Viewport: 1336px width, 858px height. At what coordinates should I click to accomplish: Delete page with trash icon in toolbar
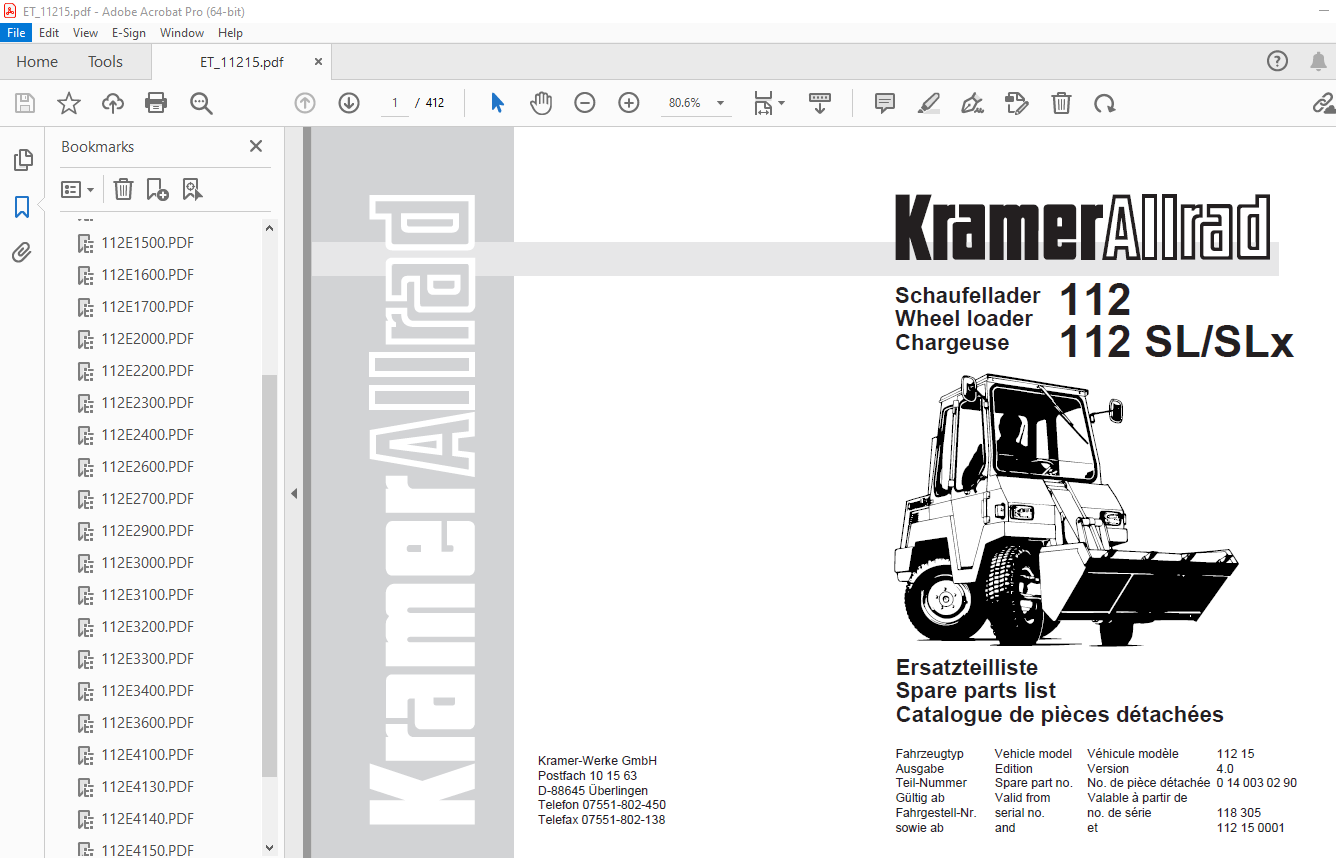pos(1061,103)
